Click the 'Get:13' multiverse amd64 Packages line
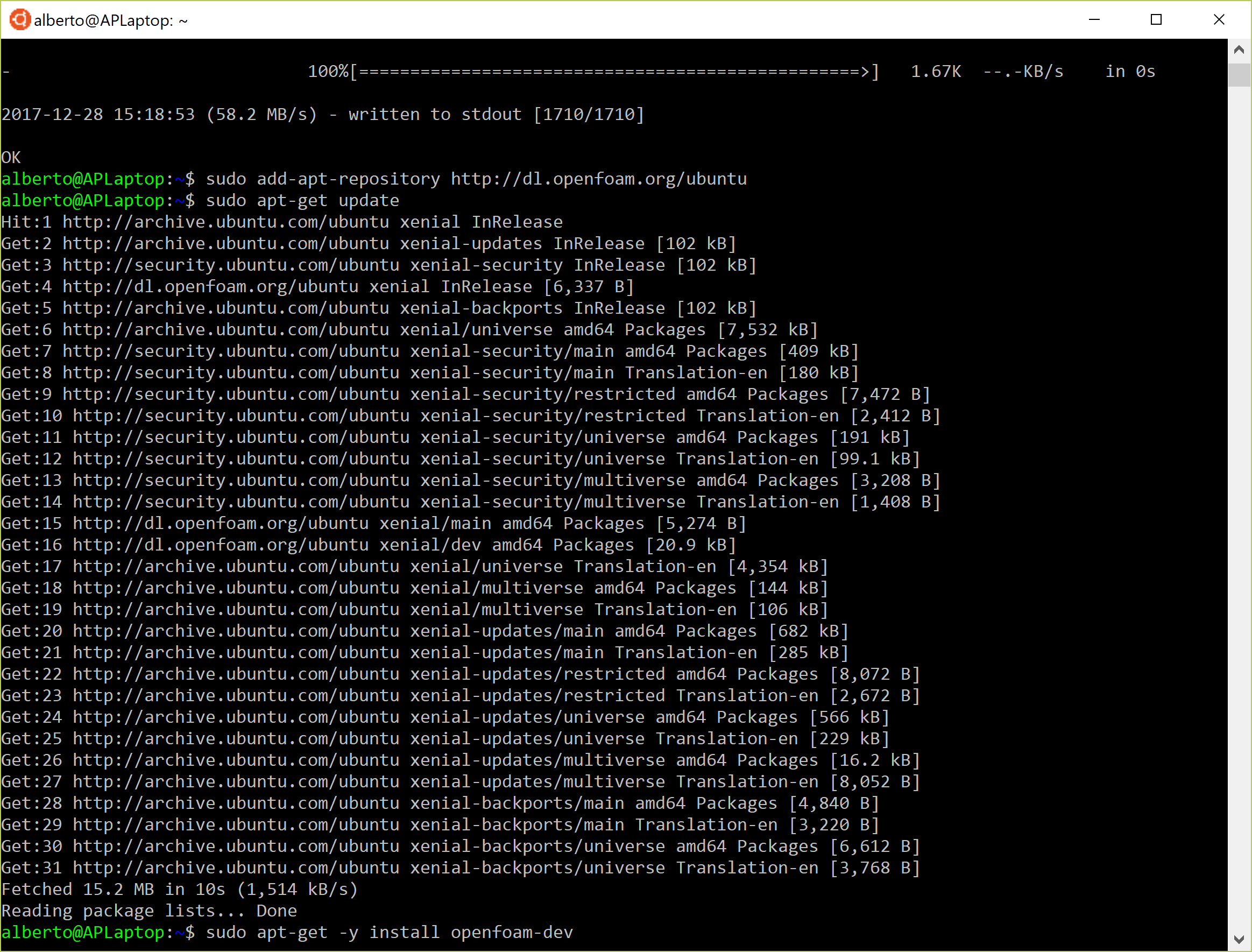The image size is (1252, 952). coord(471,481)
